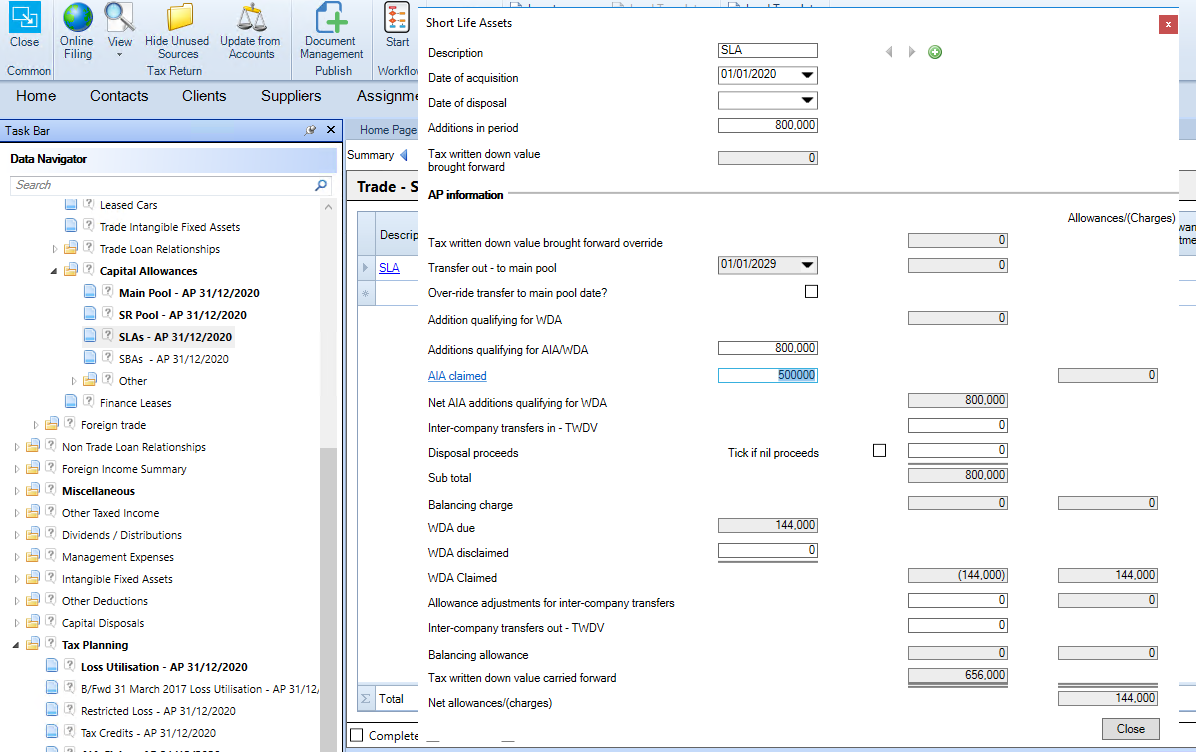Viewport: 1196px width, 753px height.
Task: Click Update from Accounts scales icon
Action: (x=252, y=18)
